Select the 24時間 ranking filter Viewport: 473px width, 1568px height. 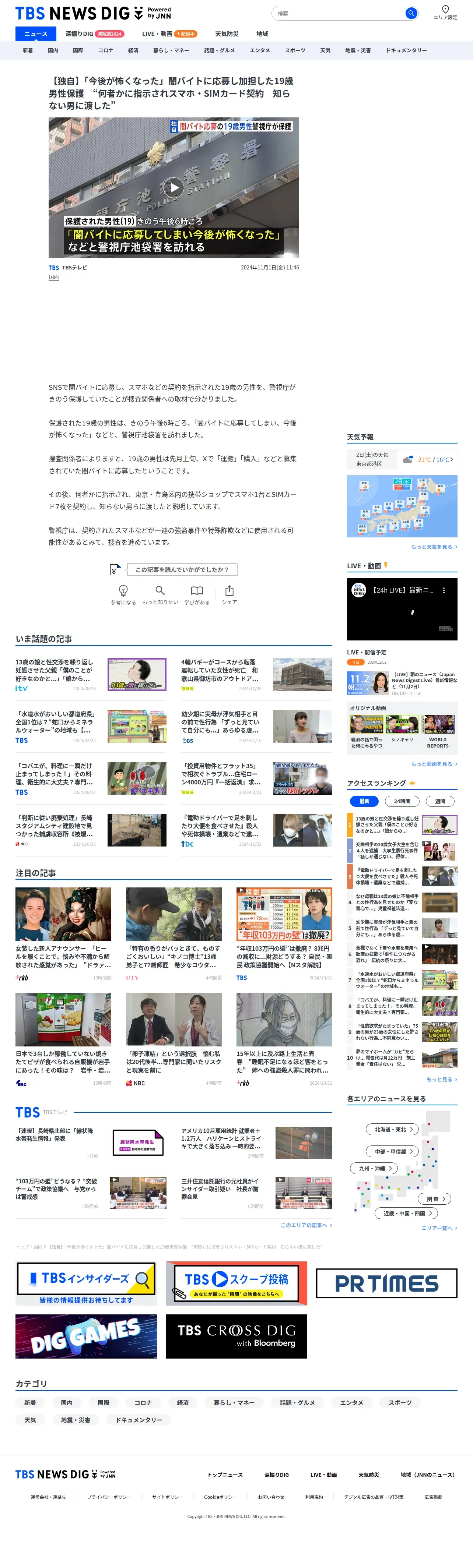(402, 801)
